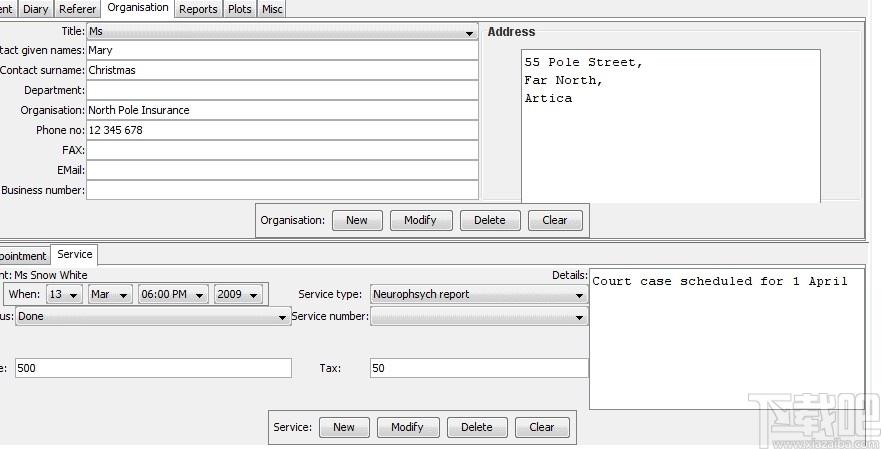Click the Address heading
This screenshot has width=883, height=449.
click(511, 32)
